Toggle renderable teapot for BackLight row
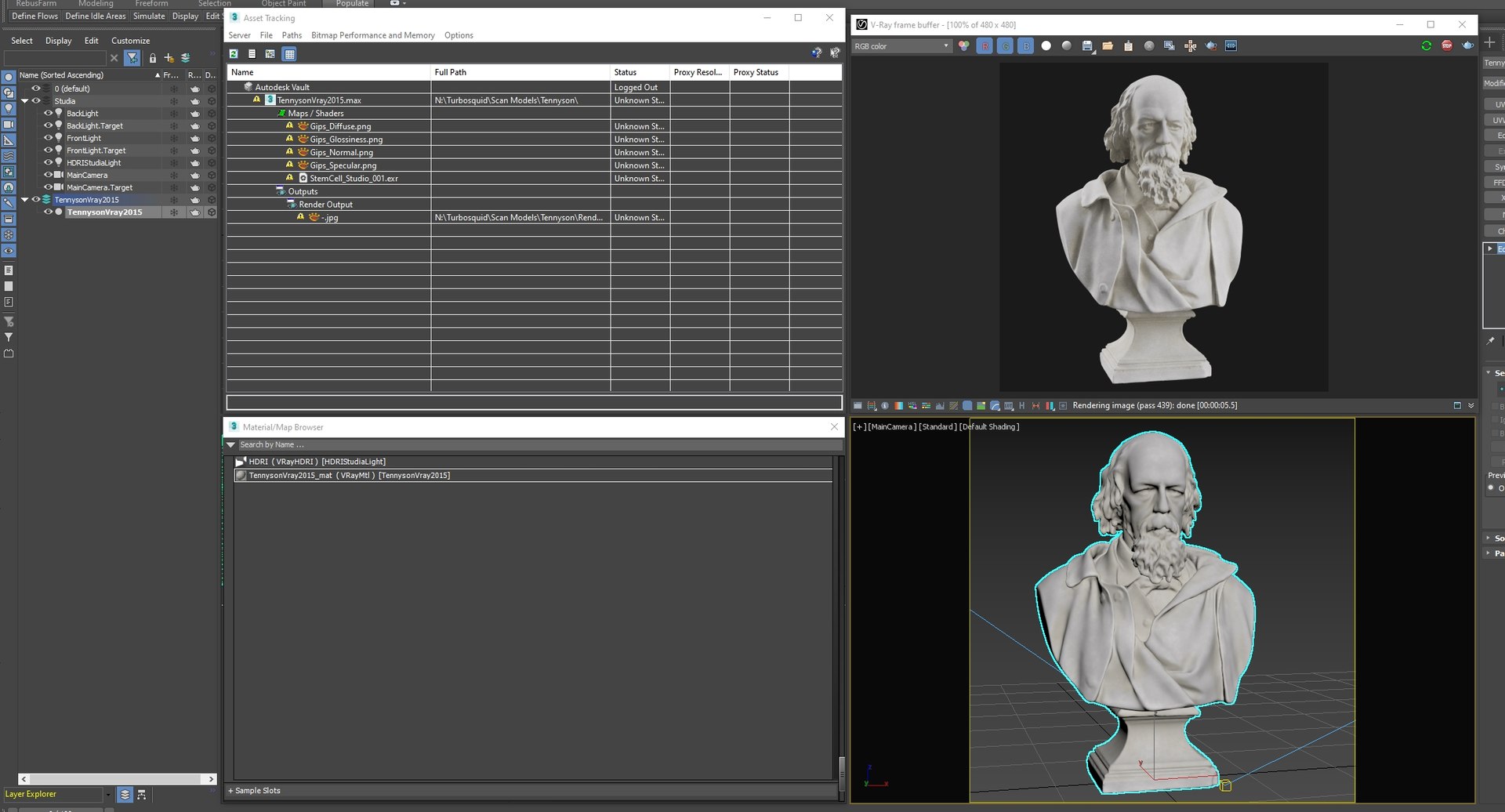 (195, 114)
